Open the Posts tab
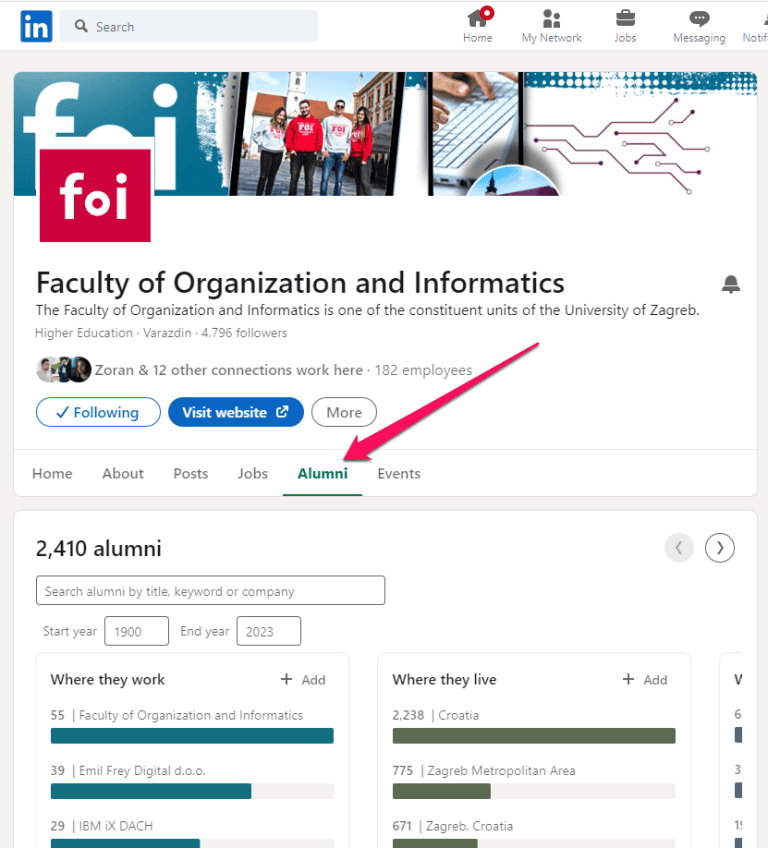This screenshot has width=768, height=848. 190,473
